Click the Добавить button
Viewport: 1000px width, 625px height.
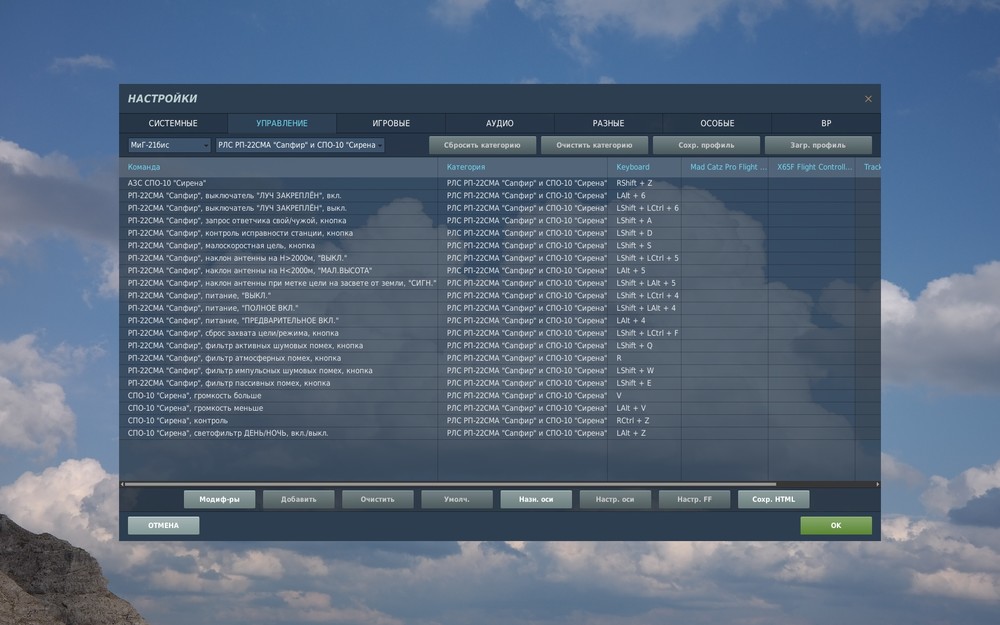(298, 499)
